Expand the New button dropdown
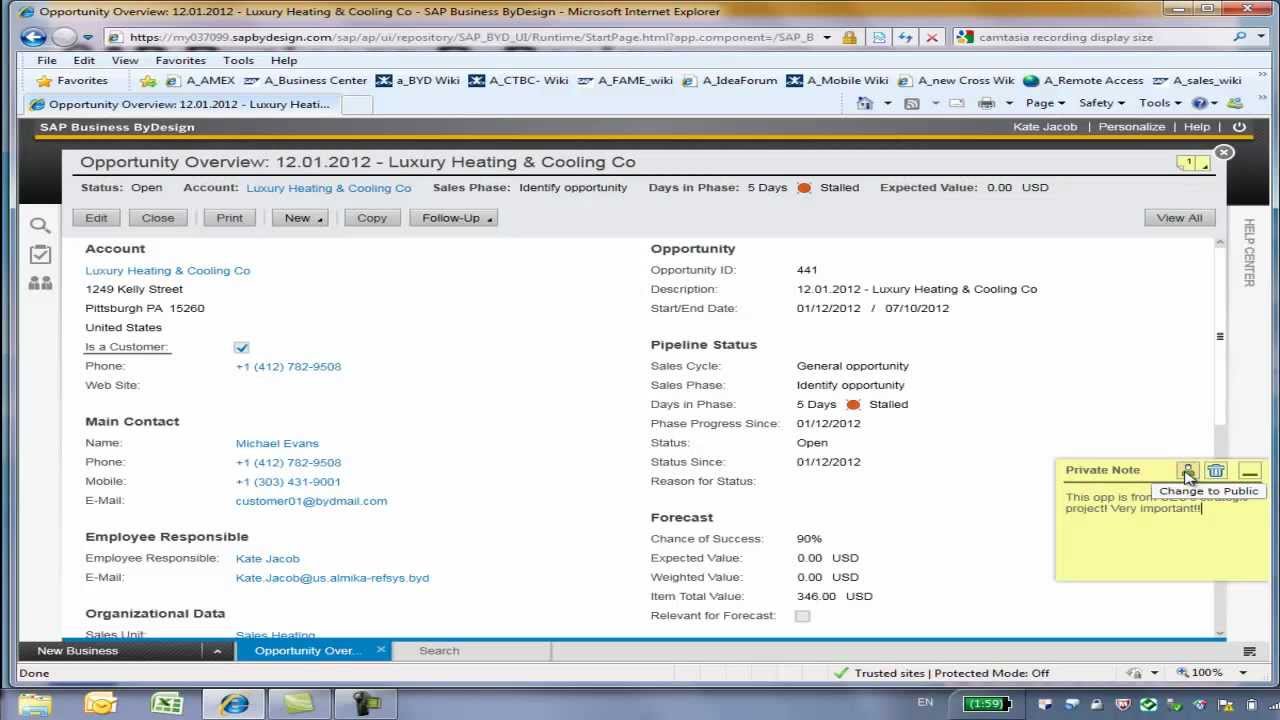 tap(321, 219)
